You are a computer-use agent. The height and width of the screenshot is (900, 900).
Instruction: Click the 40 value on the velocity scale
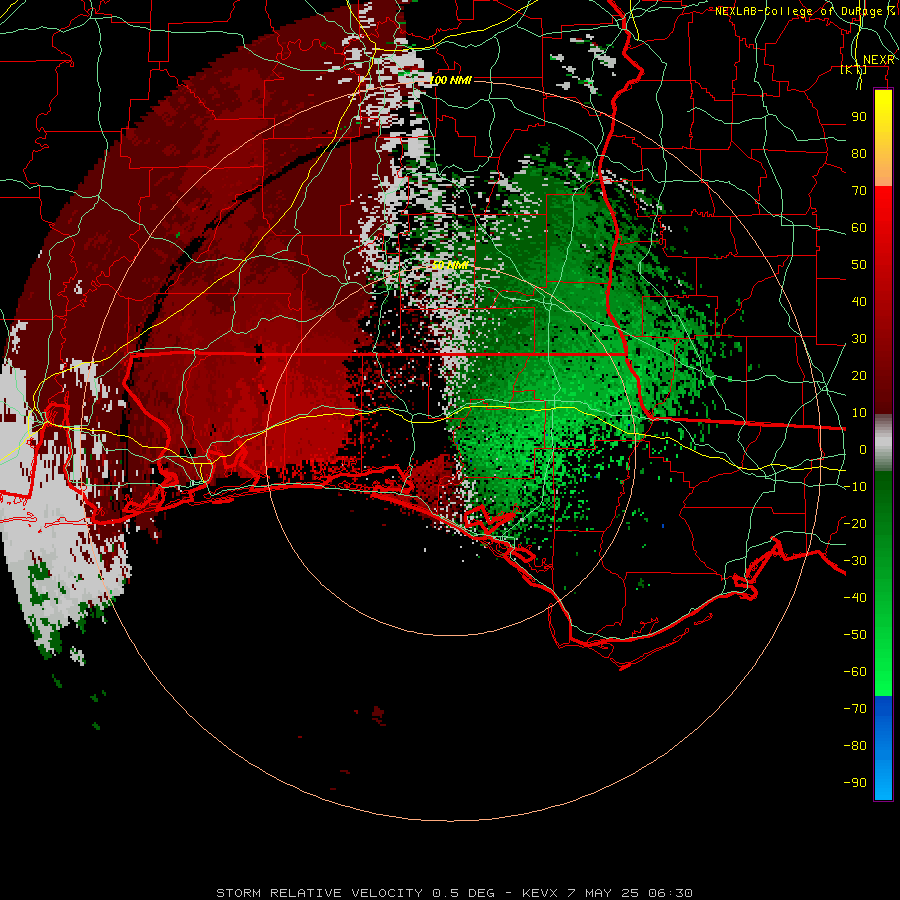coord(859,302)
